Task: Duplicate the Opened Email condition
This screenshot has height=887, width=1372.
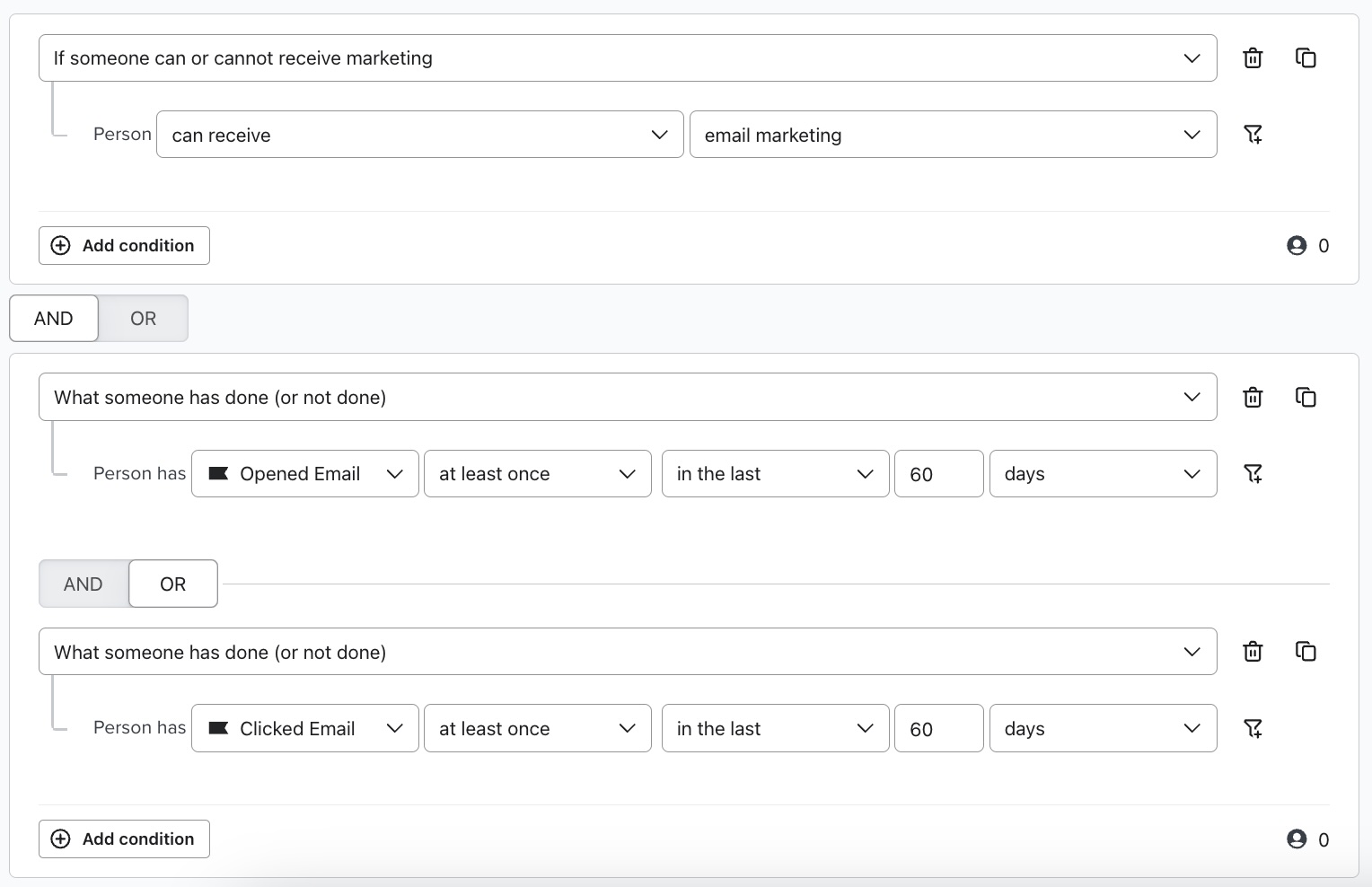Action: (1306, 397)
